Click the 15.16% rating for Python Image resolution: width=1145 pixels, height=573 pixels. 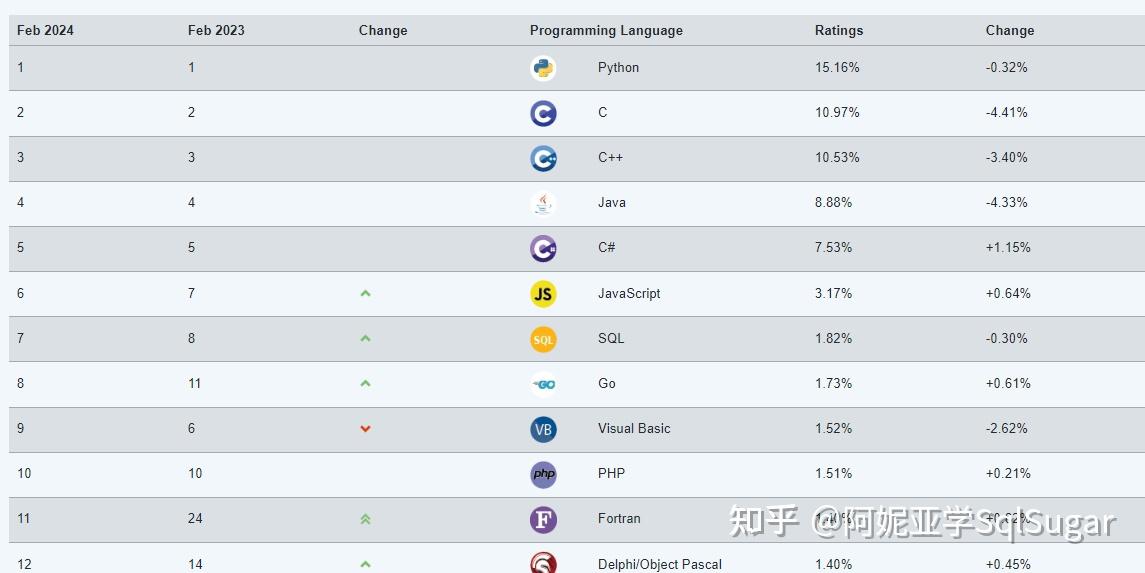tap(837, 68)
